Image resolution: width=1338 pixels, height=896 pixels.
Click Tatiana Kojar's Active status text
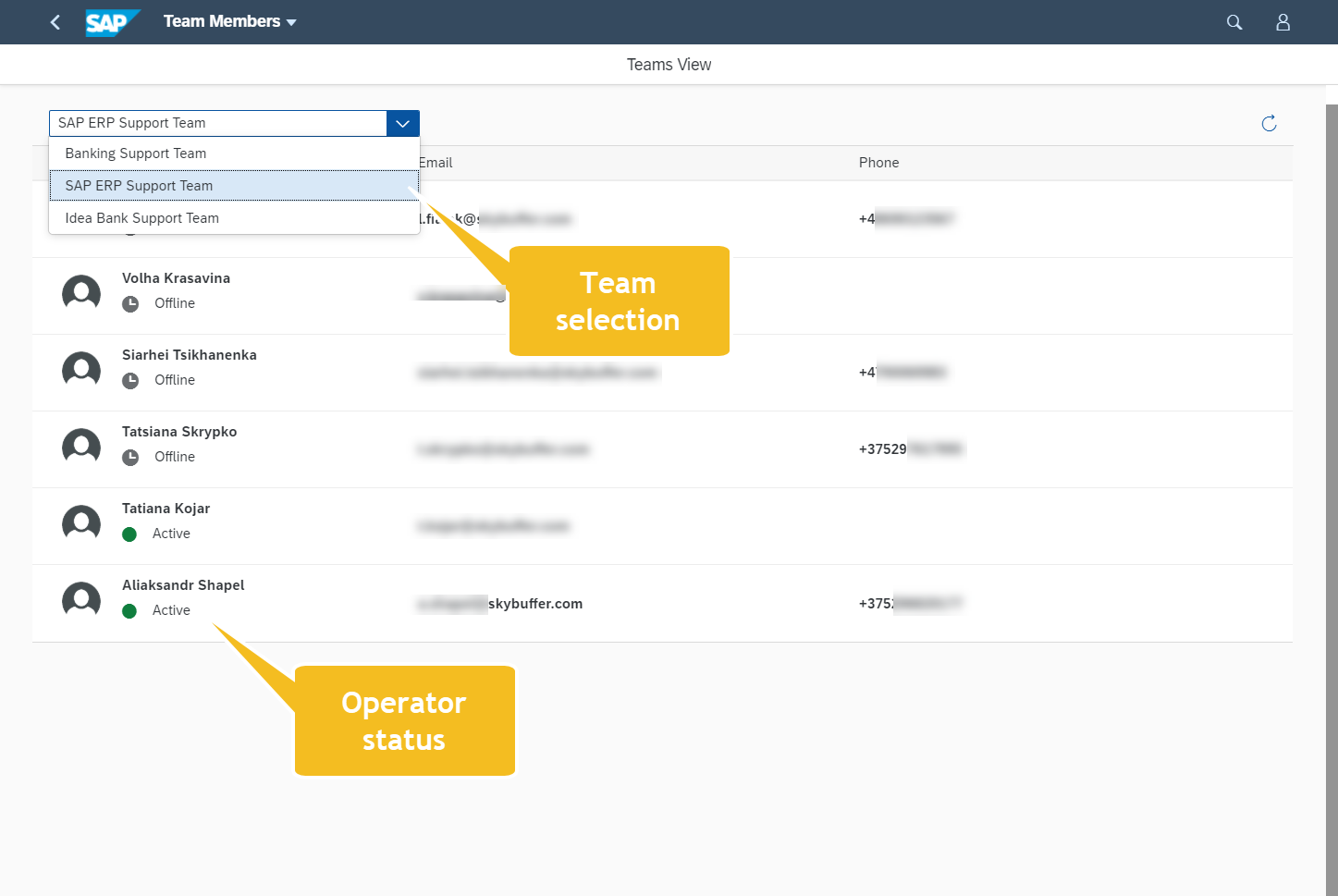(x=171, y=534)
